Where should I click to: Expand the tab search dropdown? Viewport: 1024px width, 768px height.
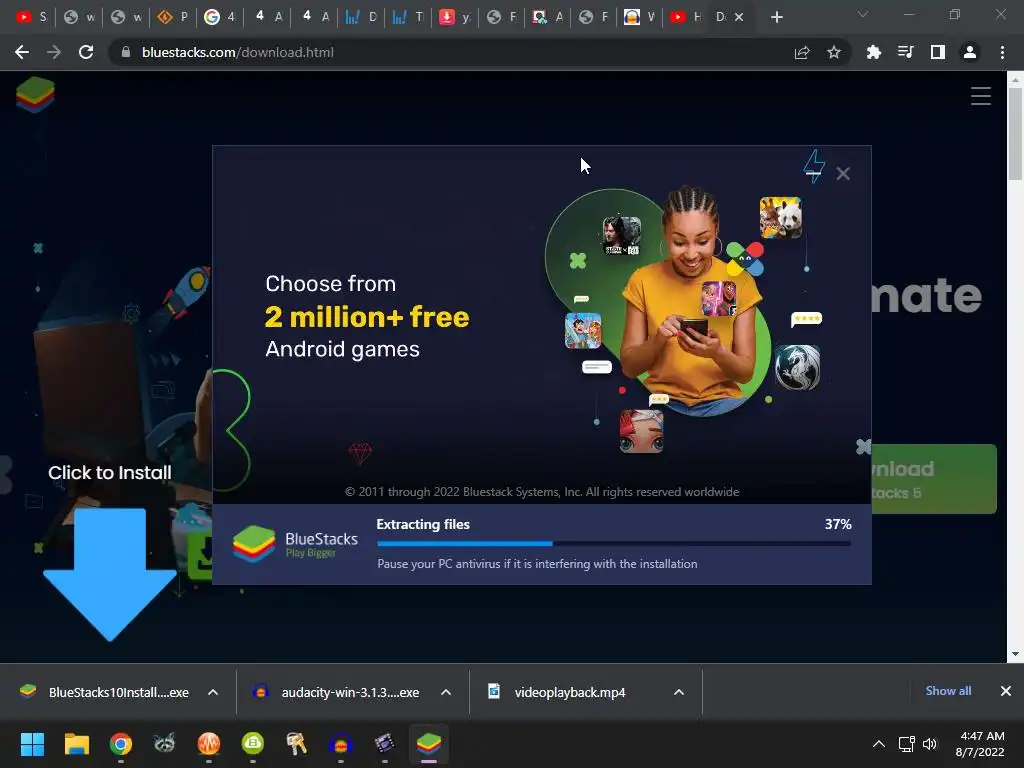tap(863, 14)
